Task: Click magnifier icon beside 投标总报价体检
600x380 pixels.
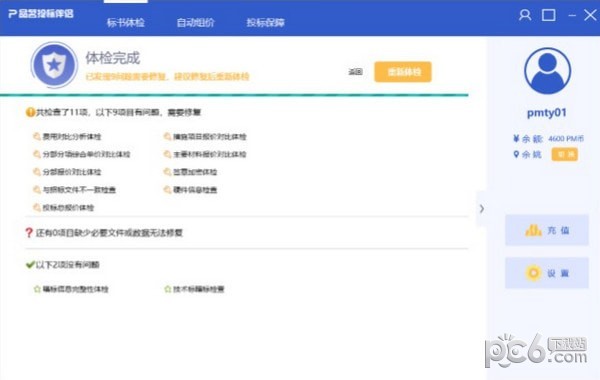Action: (37, 207)
